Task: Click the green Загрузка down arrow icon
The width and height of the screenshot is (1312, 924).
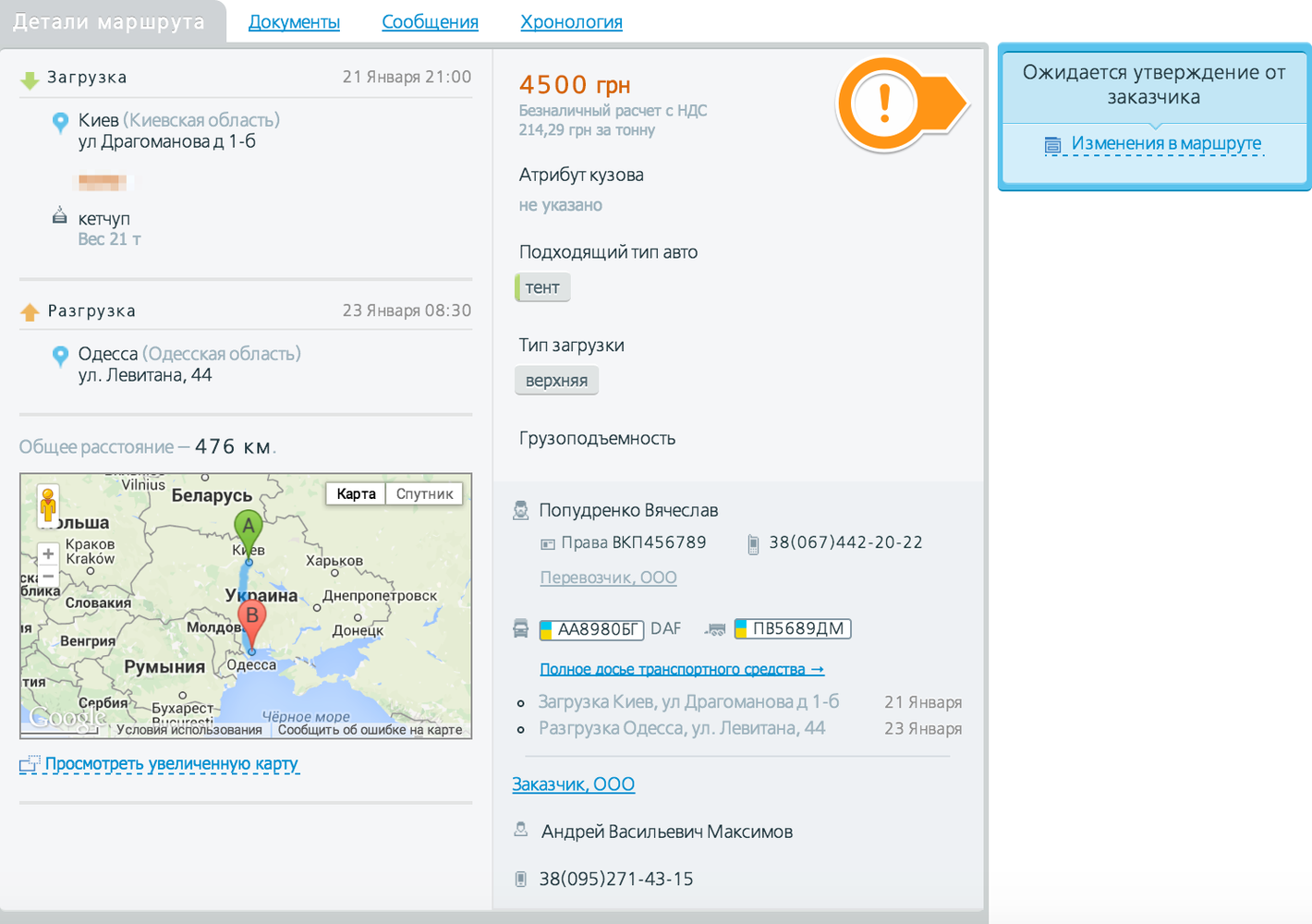Action: 30,80
